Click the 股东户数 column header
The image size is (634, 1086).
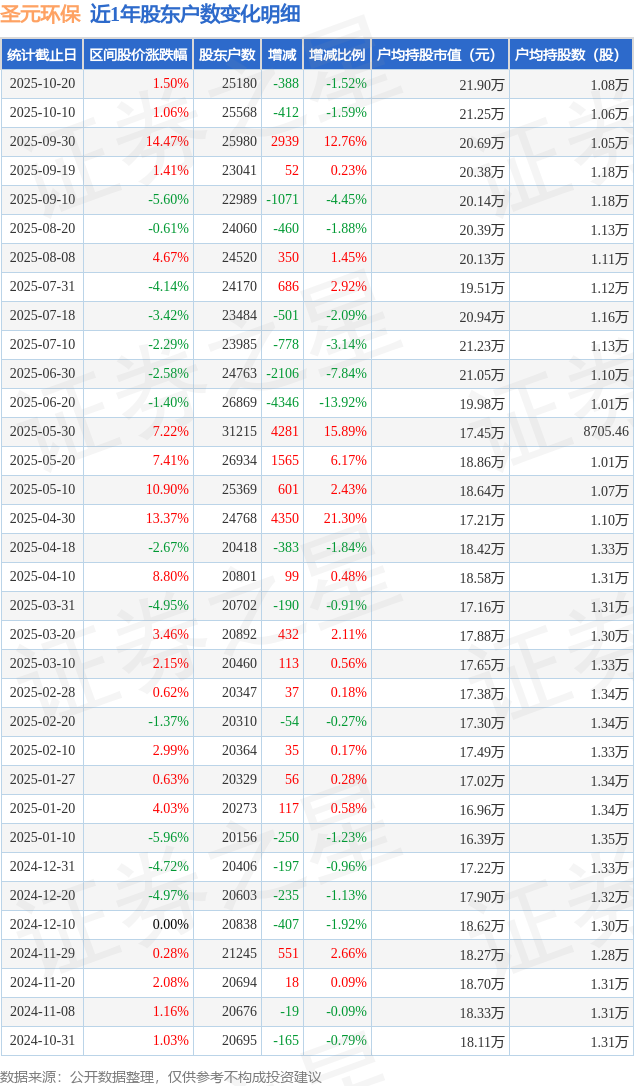(x=227, y=55)
